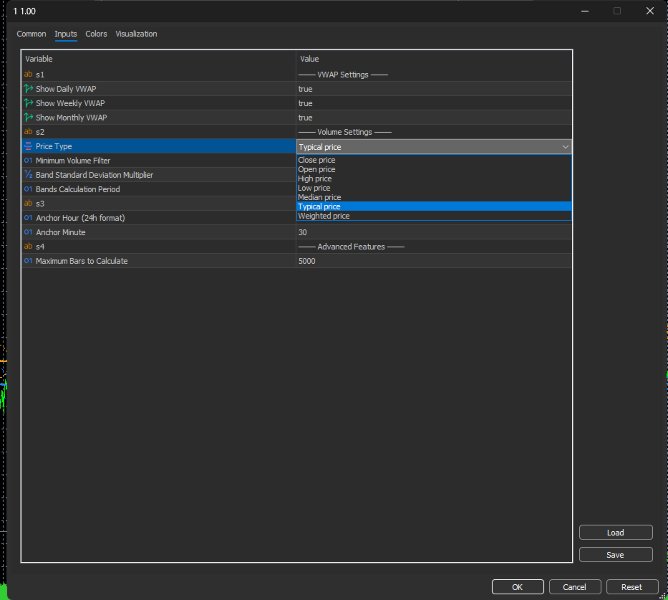Choose Open price from the list
The height and width of the screenshot is (600, 668).
pyautogui.click(x=434, y=169)
